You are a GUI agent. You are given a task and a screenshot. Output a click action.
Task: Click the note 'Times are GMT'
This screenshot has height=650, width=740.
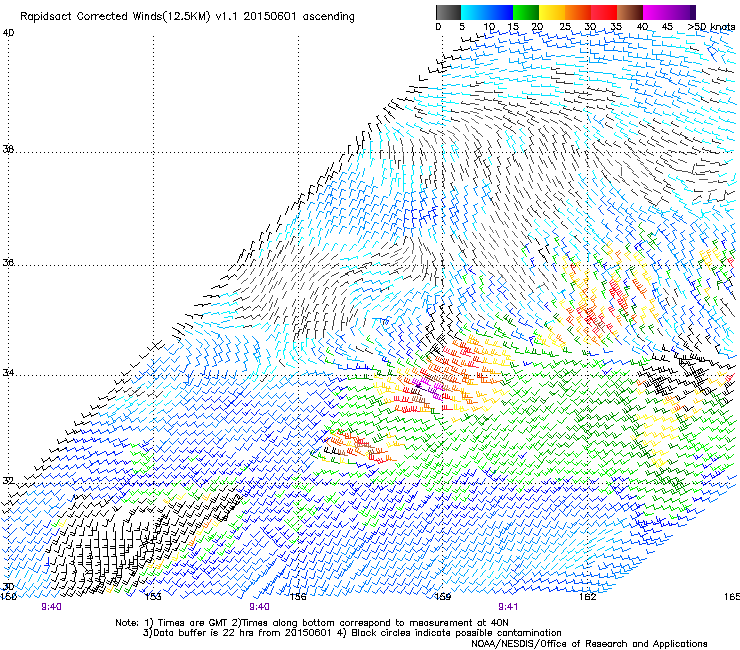click(x=193, y=623)
